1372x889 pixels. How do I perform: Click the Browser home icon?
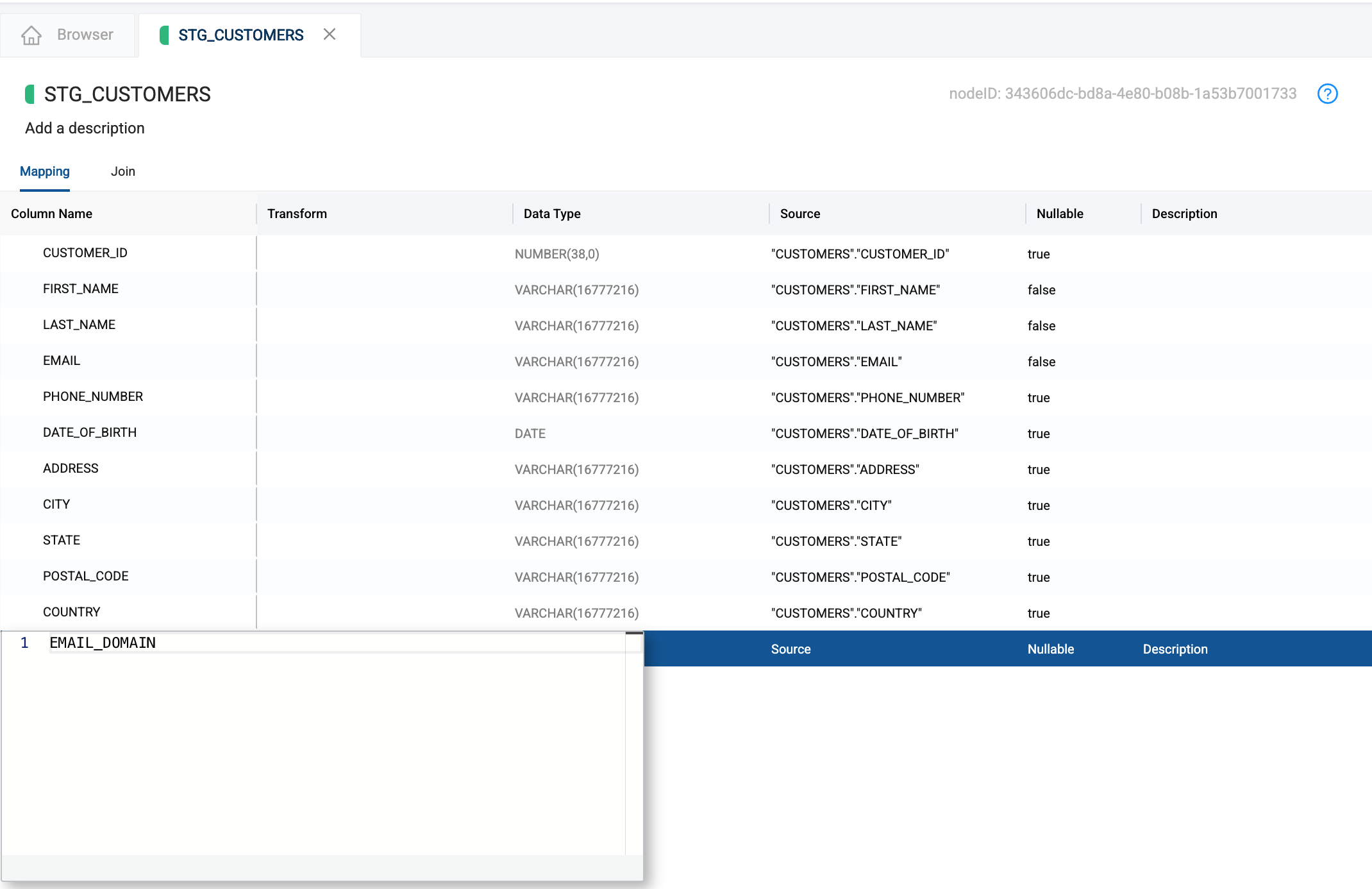click(x=31, y=35)
